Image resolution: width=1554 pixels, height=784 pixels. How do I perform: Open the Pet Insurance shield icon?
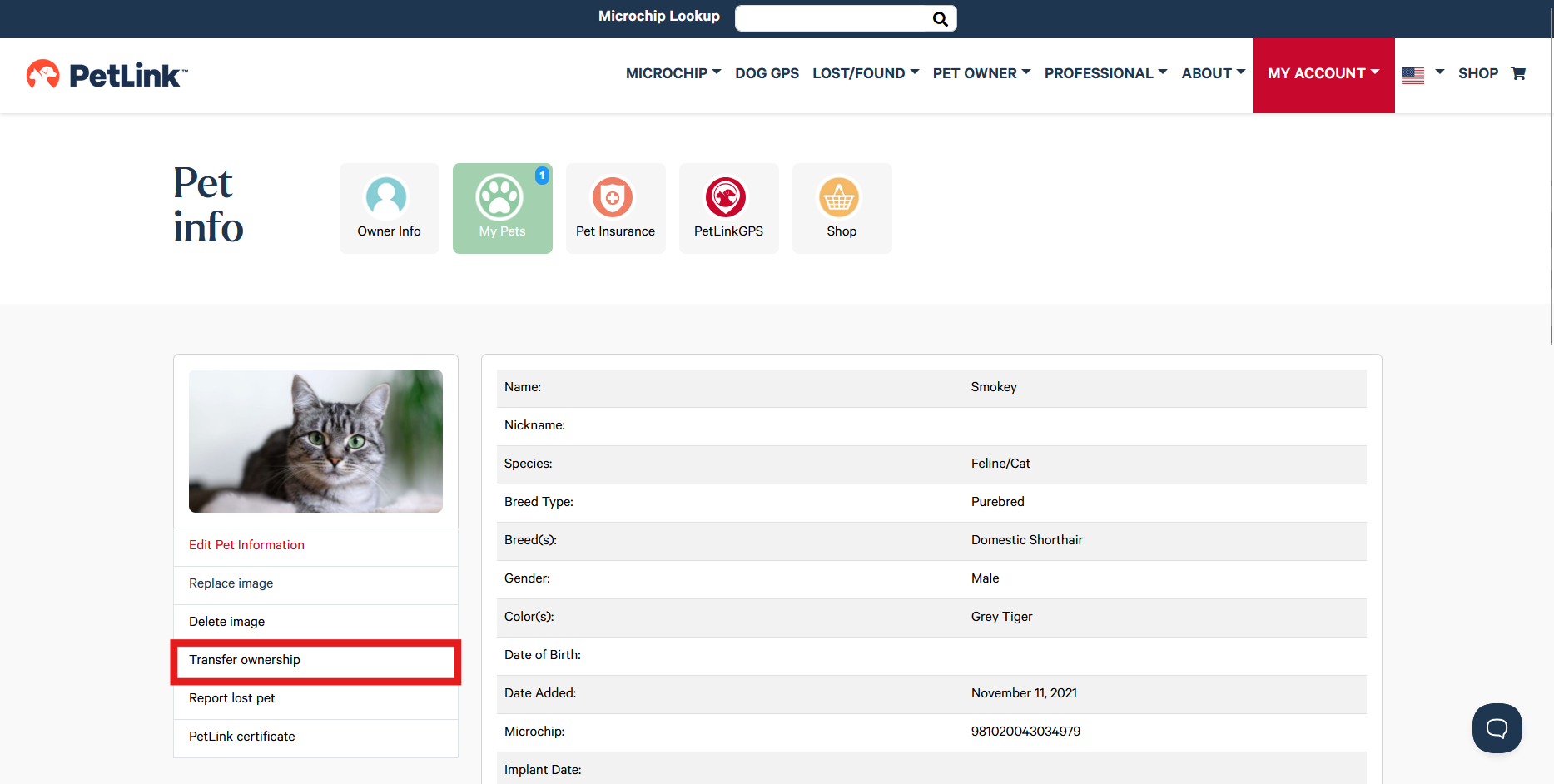(613, 197)
